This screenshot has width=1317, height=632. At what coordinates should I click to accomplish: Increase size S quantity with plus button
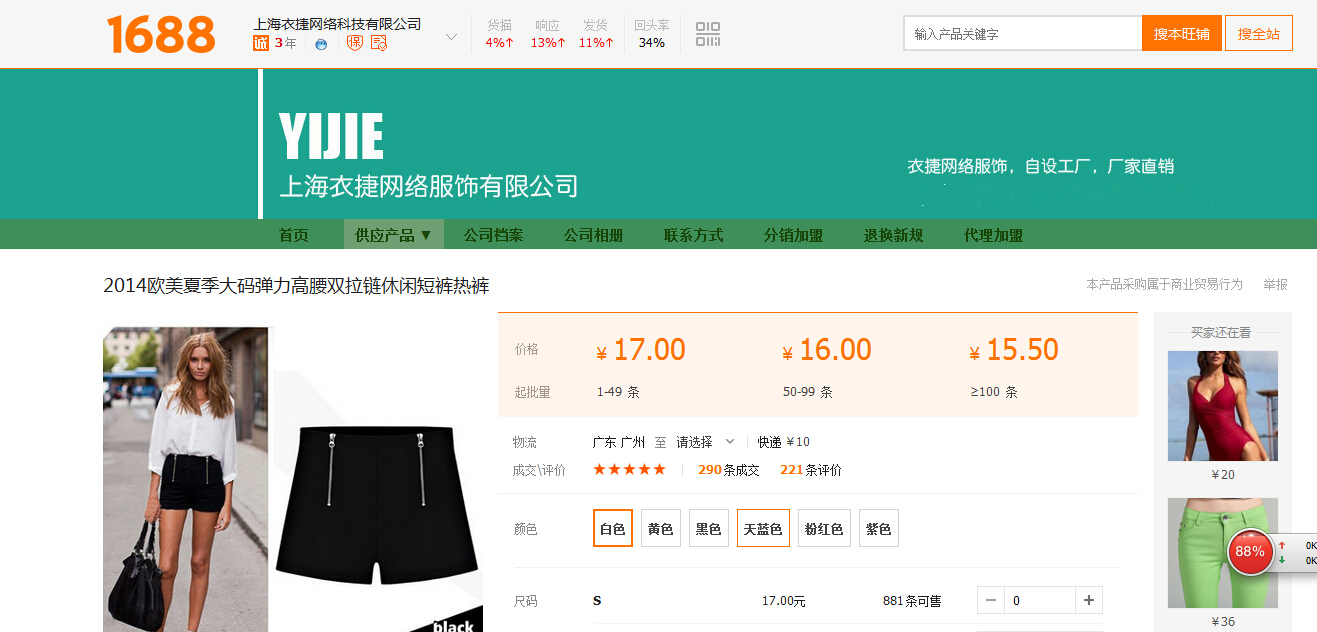point(1088,600)
